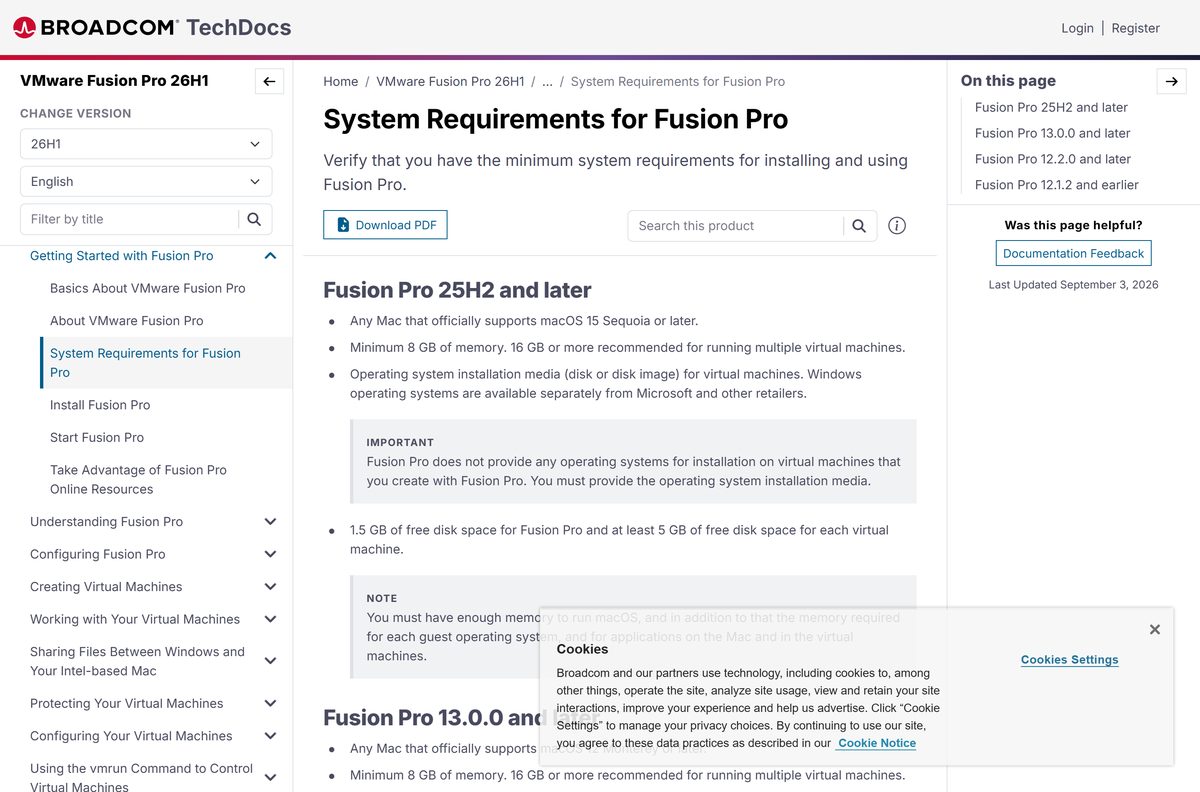This screenshot has width=1200, height=792.
Task: Open the Cookie Notice link
Action: point(877,743)
